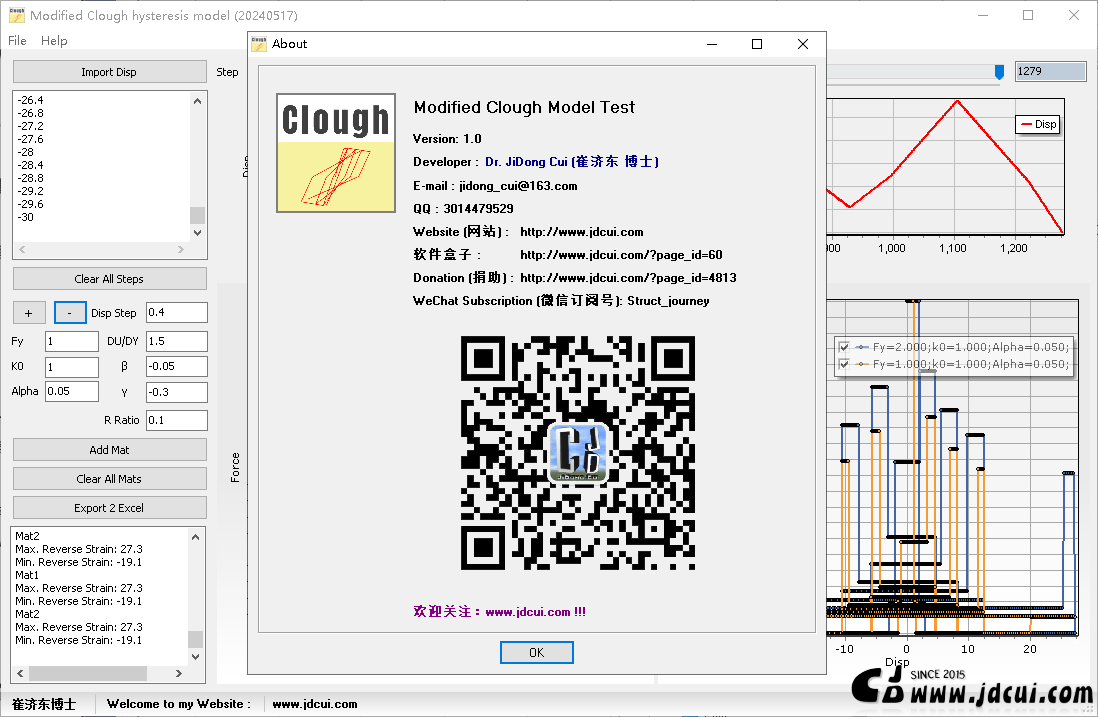Click the QR code in About dialog

click(x=578, y=452)
